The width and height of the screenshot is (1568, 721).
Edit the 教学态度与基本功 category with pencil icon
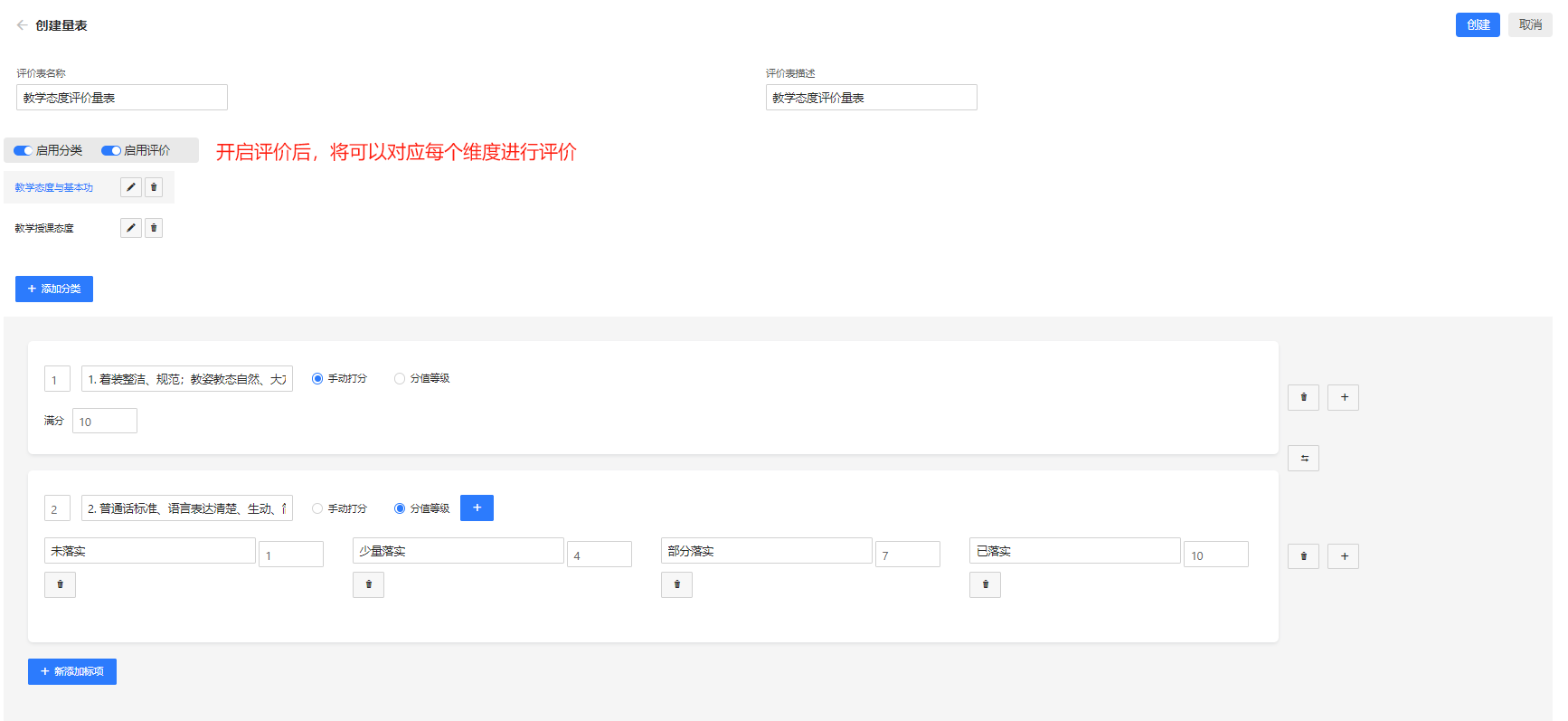coord(131,187)
